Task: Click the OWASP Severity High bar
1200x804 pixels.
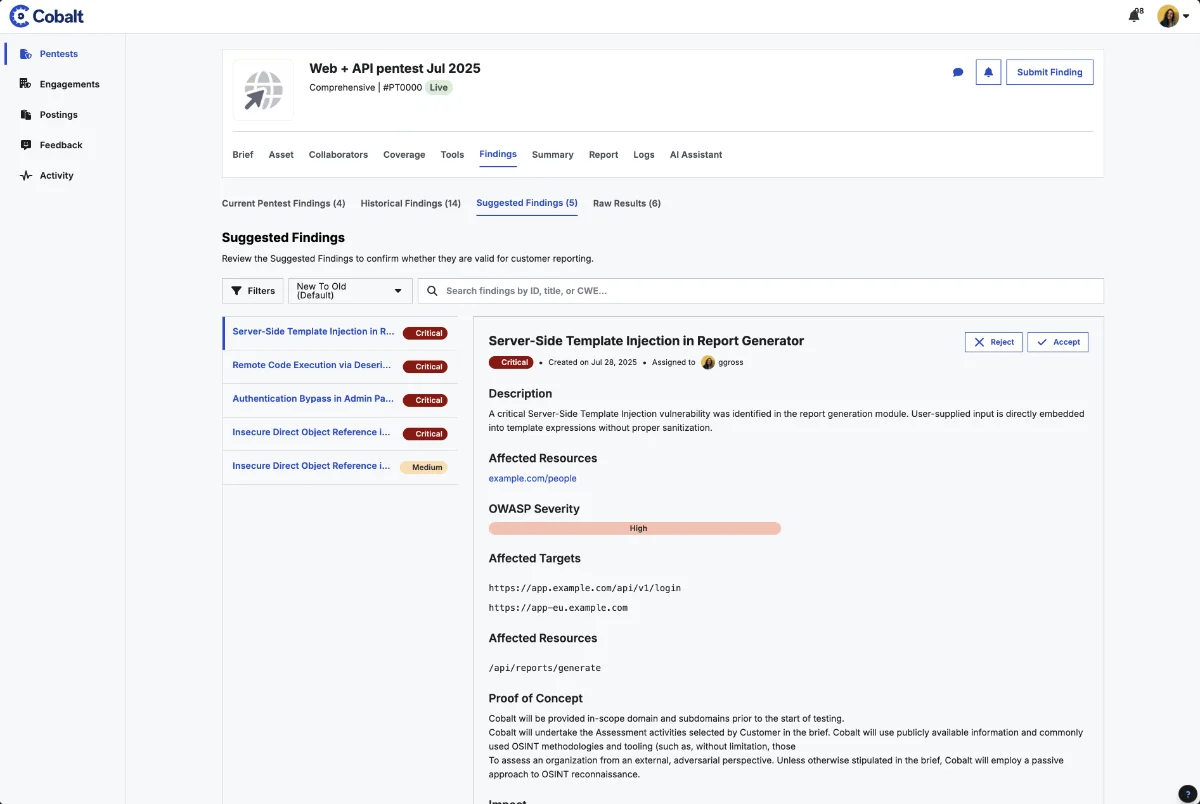Action: click(635, 528)
